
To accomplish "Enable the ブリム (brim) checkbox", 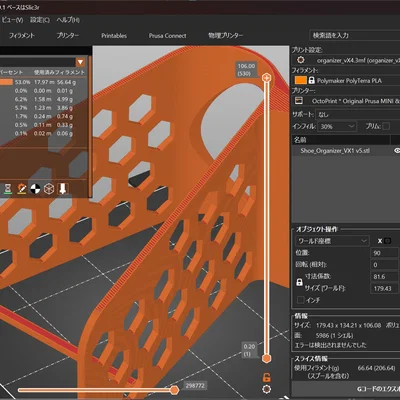I will (386, 126).
